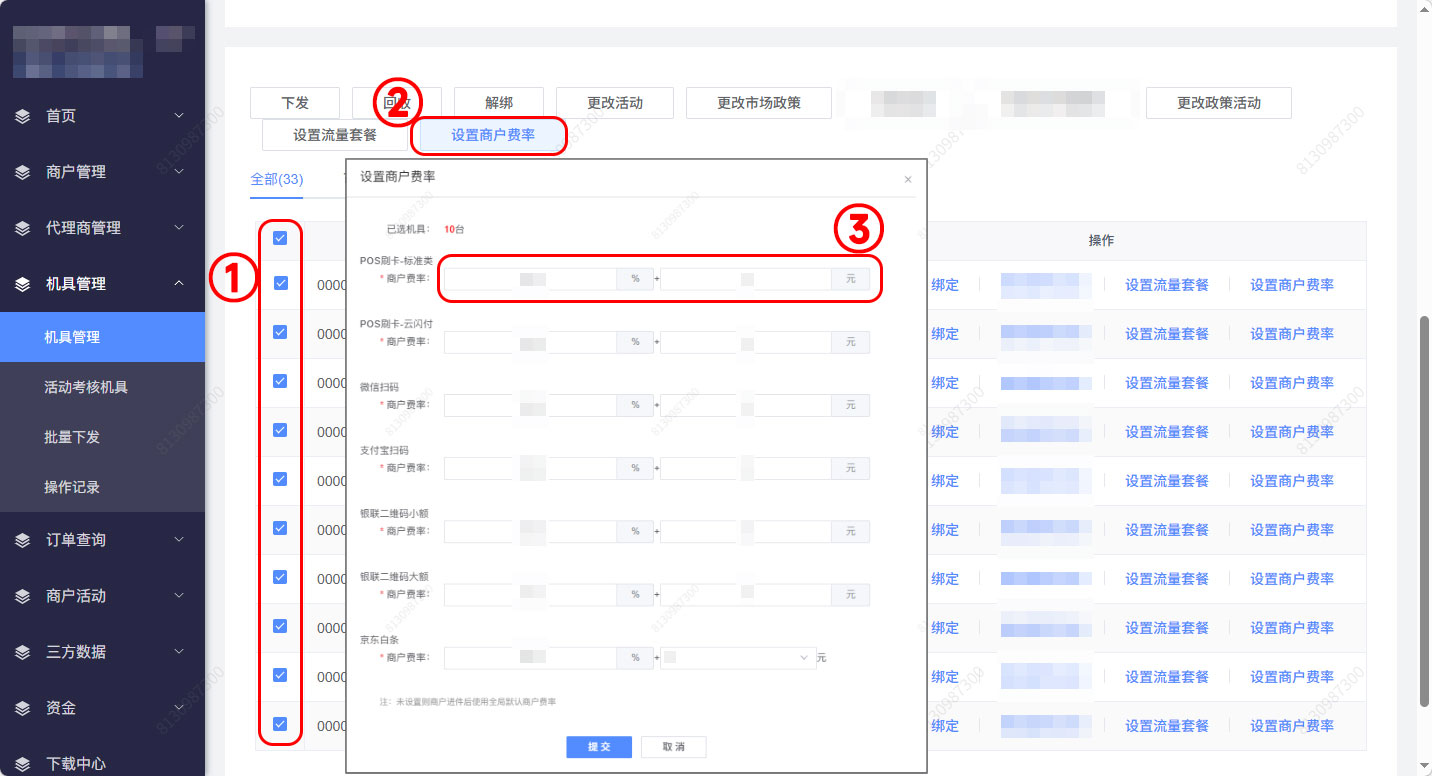The height and width of the screenshot is (776, 1432).
Task: Toggle the select-all checkbox in table header
Action: tap(280, 238)
